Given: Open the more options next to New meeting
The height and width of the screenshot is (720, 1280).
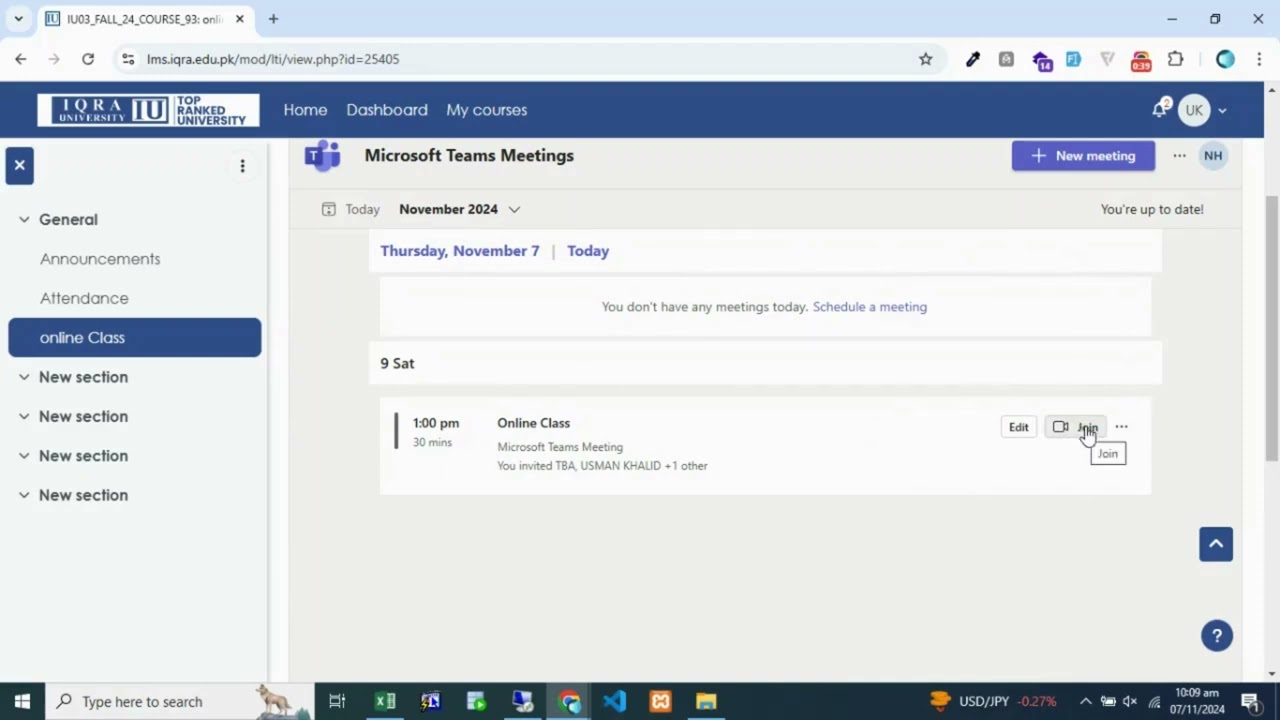Looking at the screenshot, I should click(x=1180, y=156).
